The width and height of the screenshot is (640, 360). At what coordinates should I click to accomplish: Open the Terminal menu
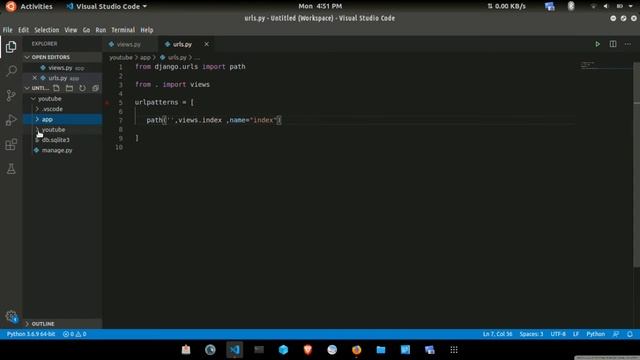point(123,30)
